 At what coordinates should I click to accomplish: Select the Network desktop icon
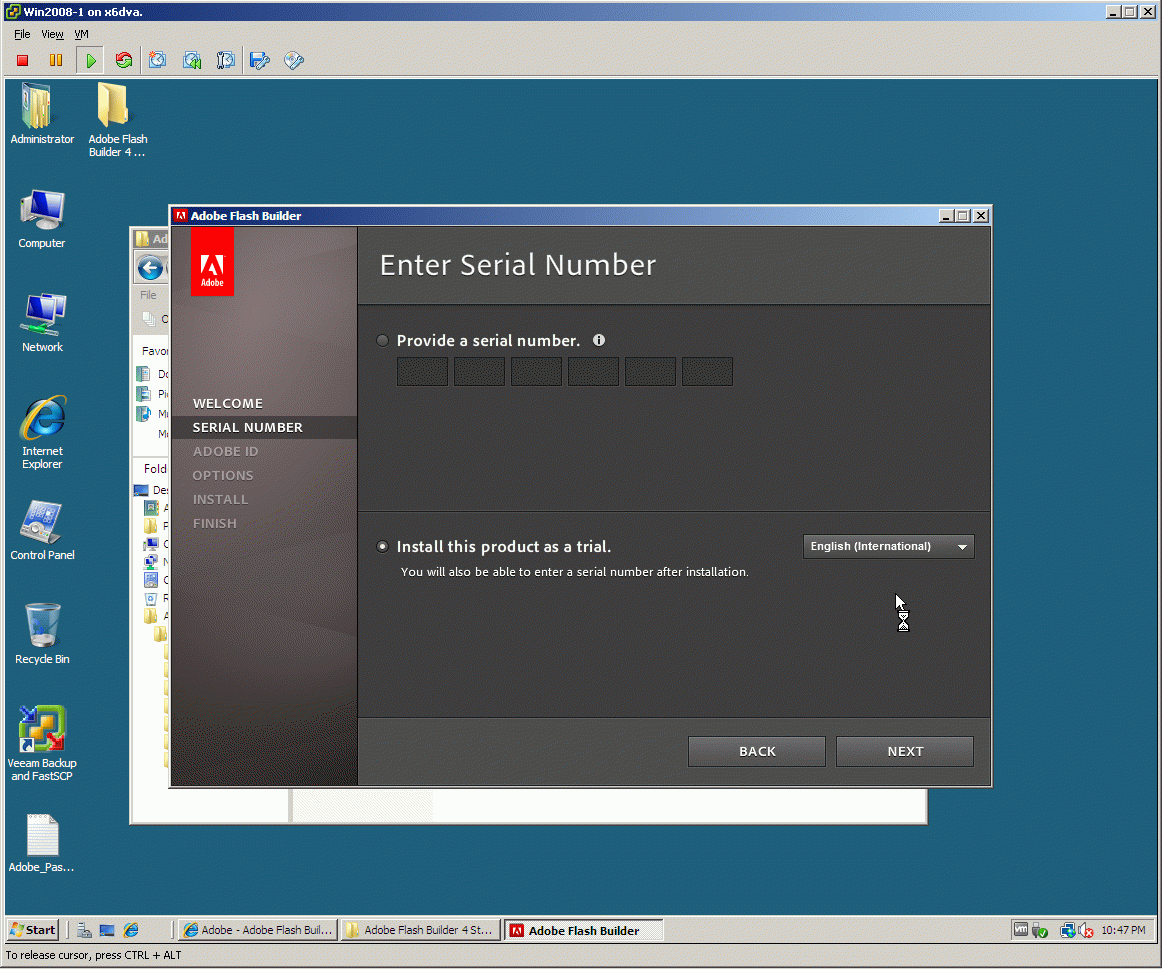[x=42, y=323]
